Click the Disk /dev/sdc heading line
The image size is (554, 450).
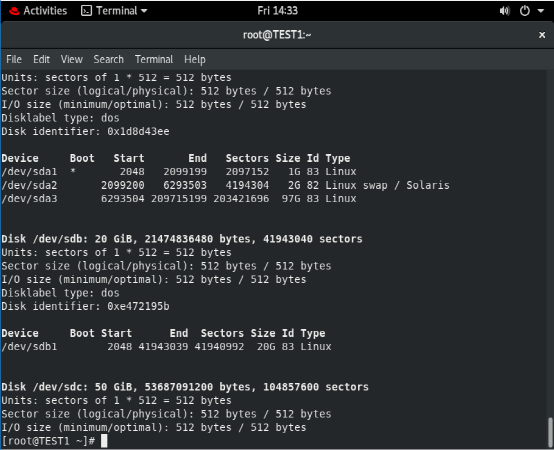(185, 387)
